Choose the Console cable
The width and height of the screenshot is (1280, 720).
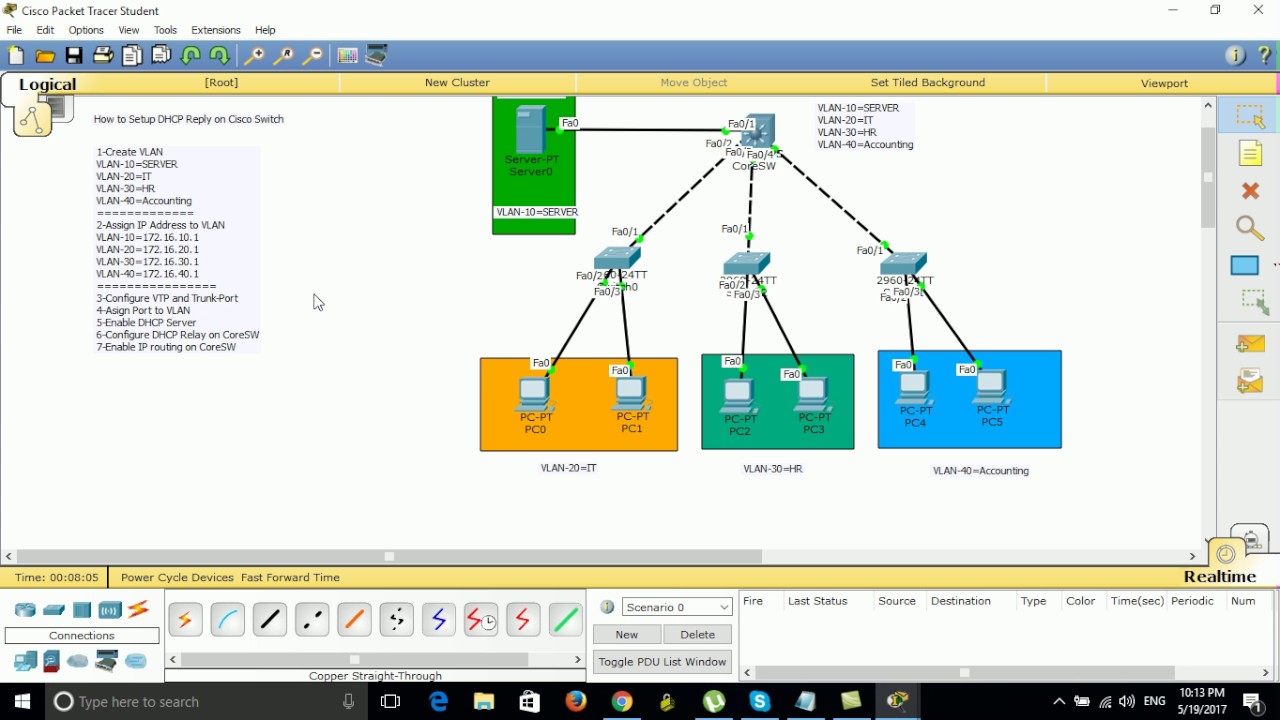tap(227, 620)
